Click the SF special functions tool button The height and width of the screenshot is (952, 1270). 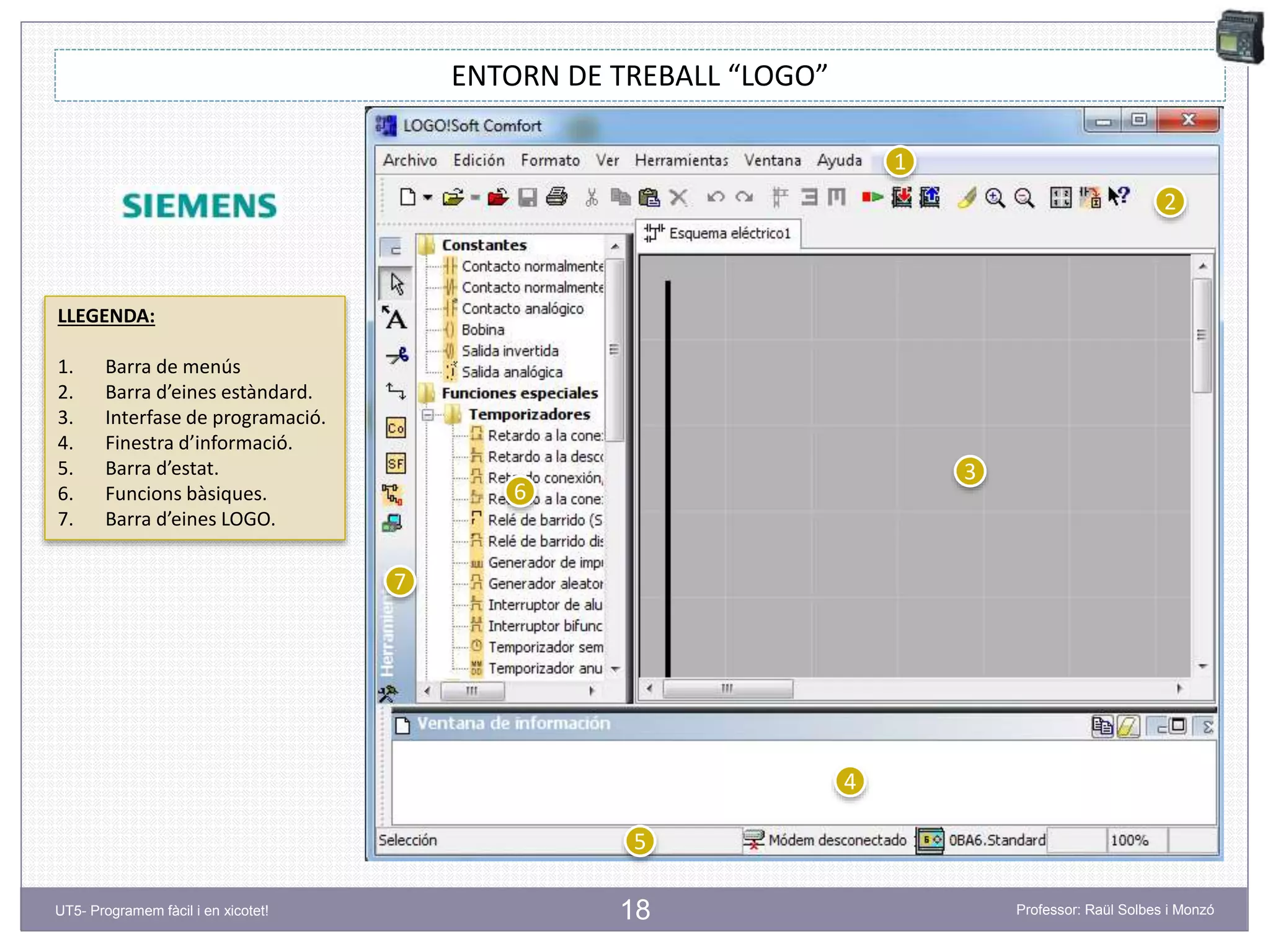click(x=396, y=463)
